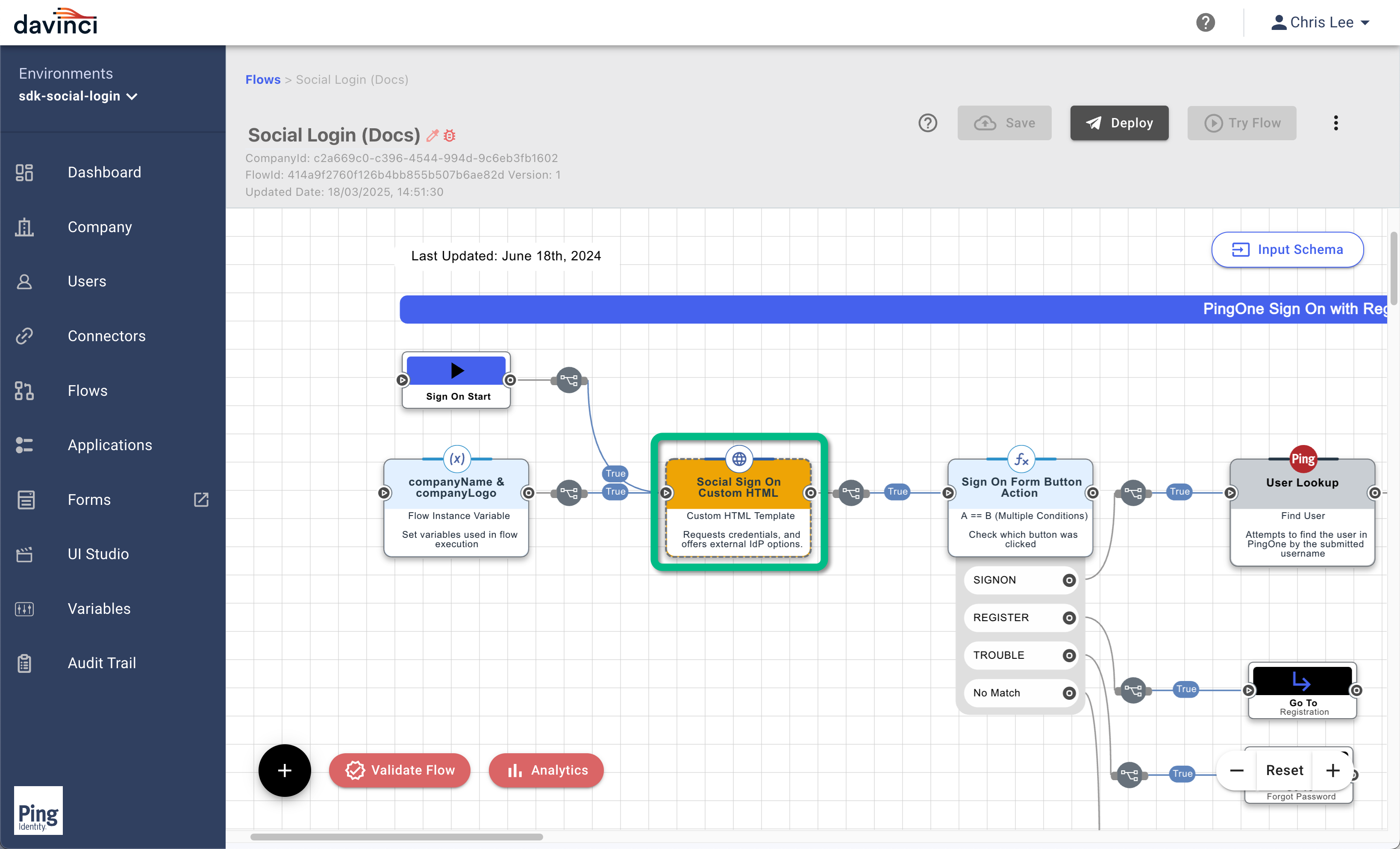
Task: Click the pencil icon to rename the flow
Action: (432, 135)
